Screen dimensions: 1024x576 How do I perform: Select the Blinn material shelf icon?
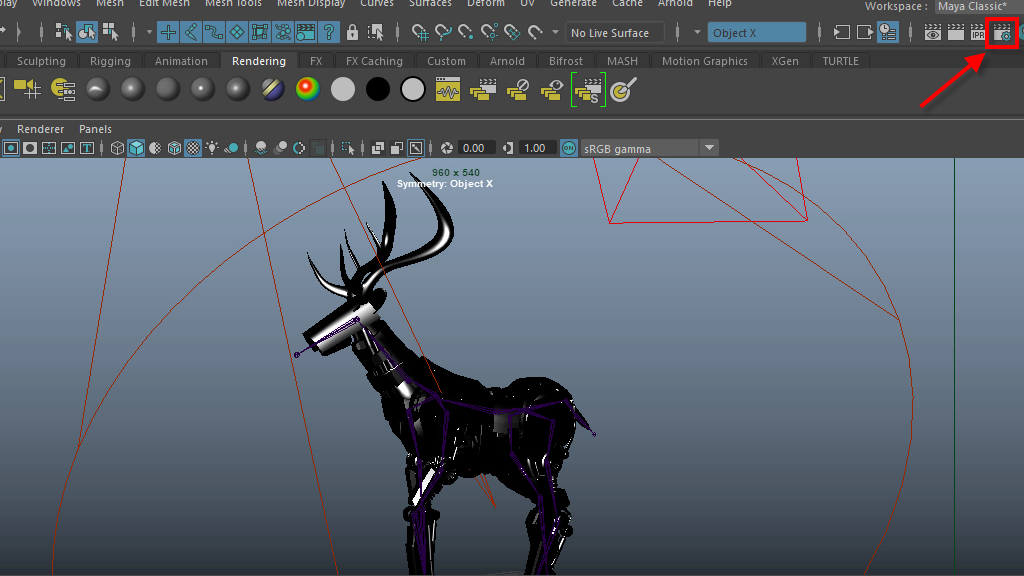(133, 89)
